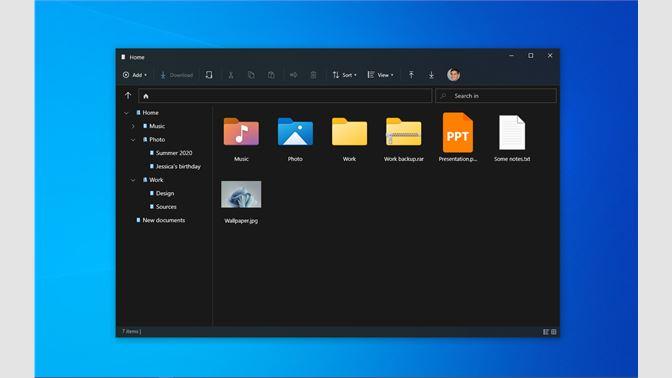
Task: Click the home icon in address bar
Action: click(x=146, y=96)
